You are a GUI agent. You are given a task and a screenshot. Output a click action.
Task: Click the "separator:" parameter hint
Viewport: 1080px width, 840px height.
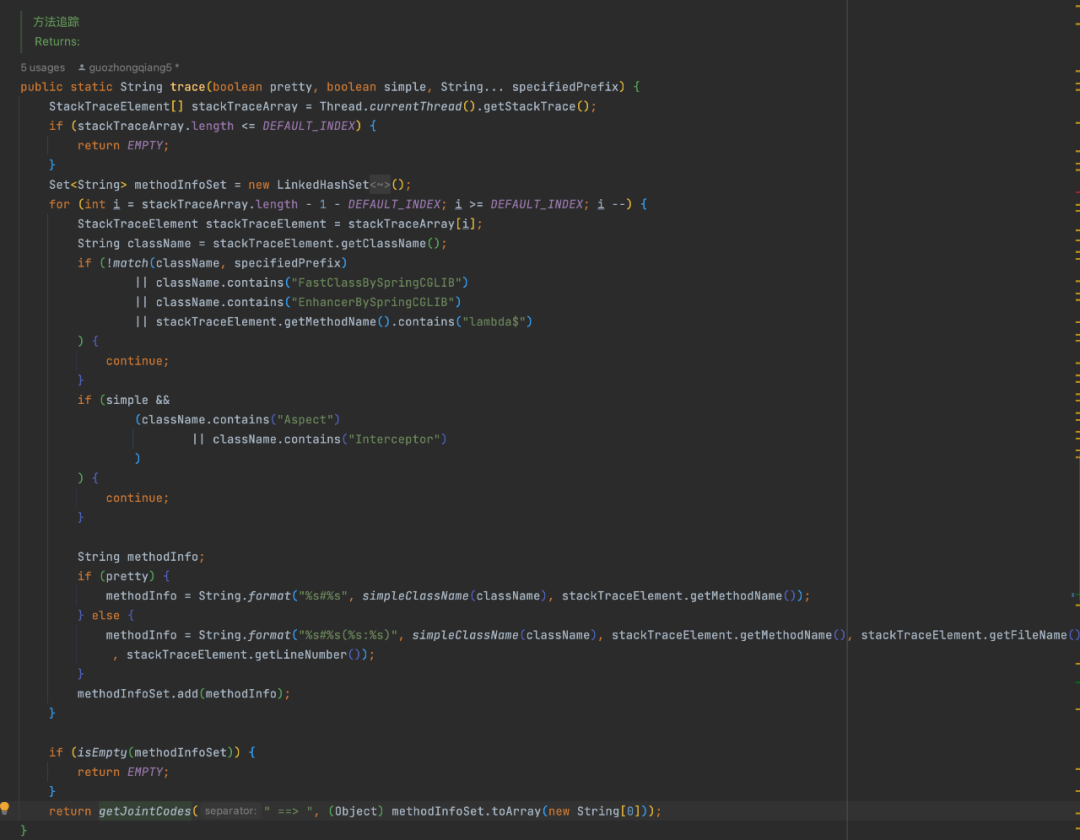click(231, 811)
